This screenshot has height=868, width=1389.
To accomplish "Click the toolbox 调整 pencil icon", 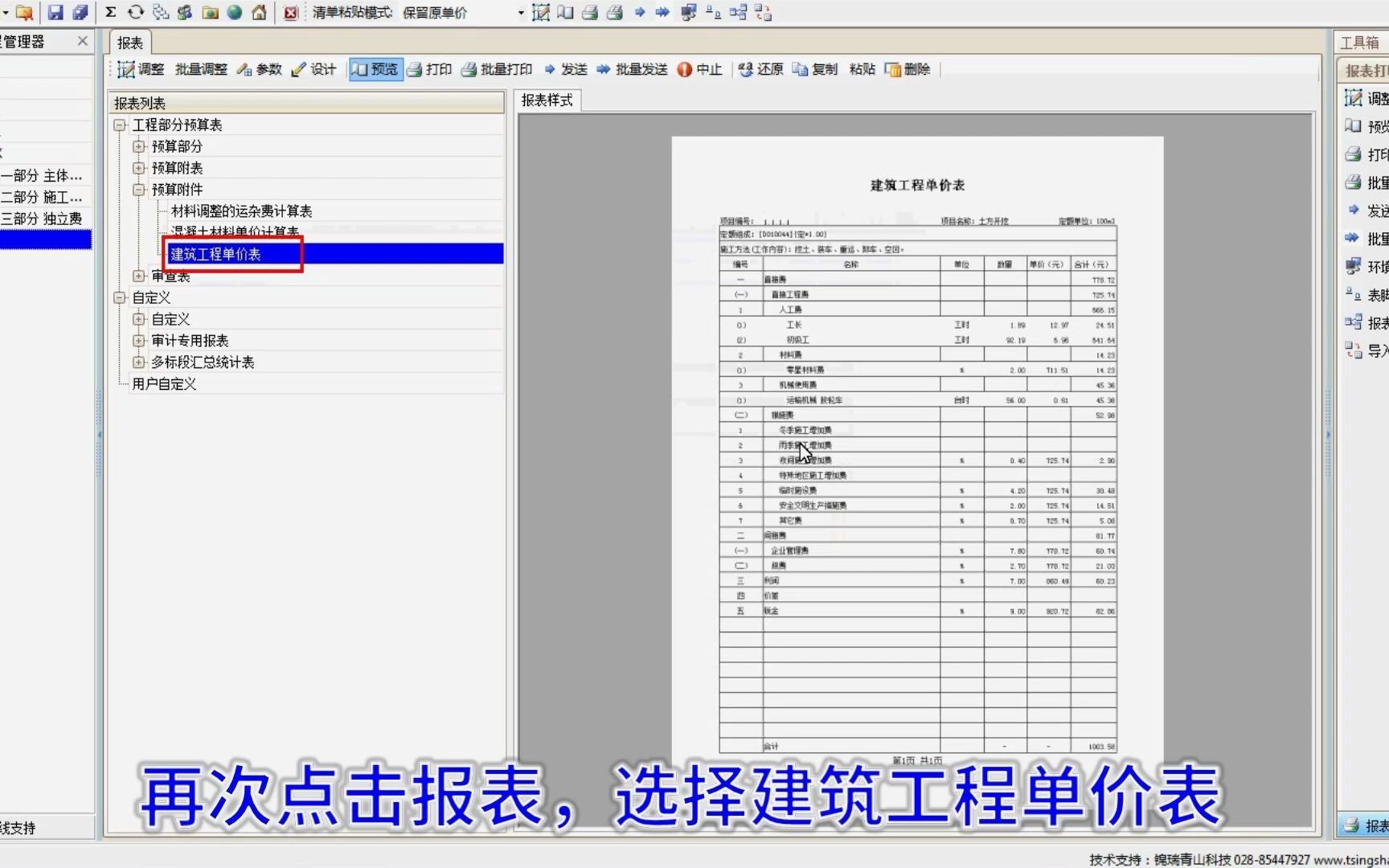I will tap(1354, 98).
